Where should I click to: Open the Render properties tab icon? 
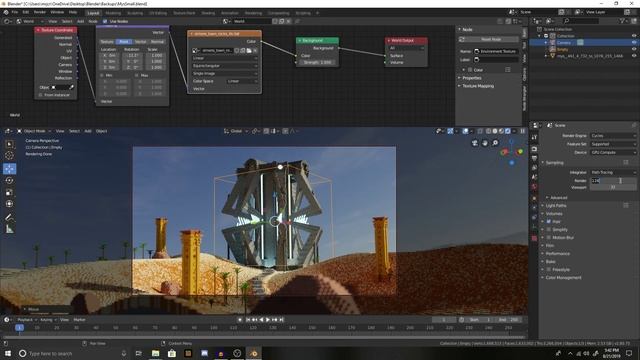coord(534,149)
